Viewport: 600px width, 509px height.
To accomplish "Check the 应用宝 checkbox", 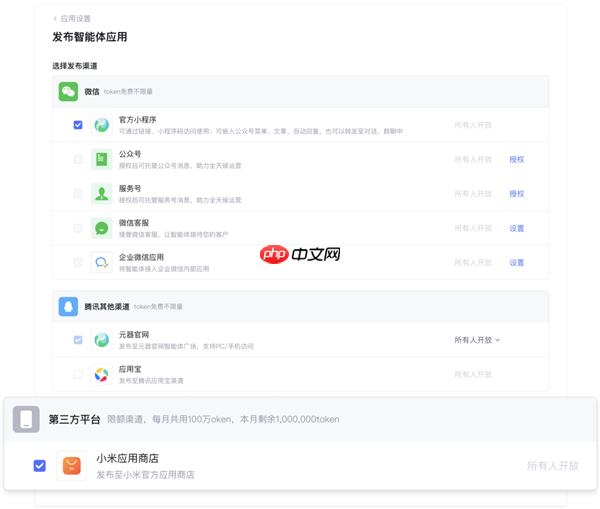I will pyautogui.click(x=78, y=374).
